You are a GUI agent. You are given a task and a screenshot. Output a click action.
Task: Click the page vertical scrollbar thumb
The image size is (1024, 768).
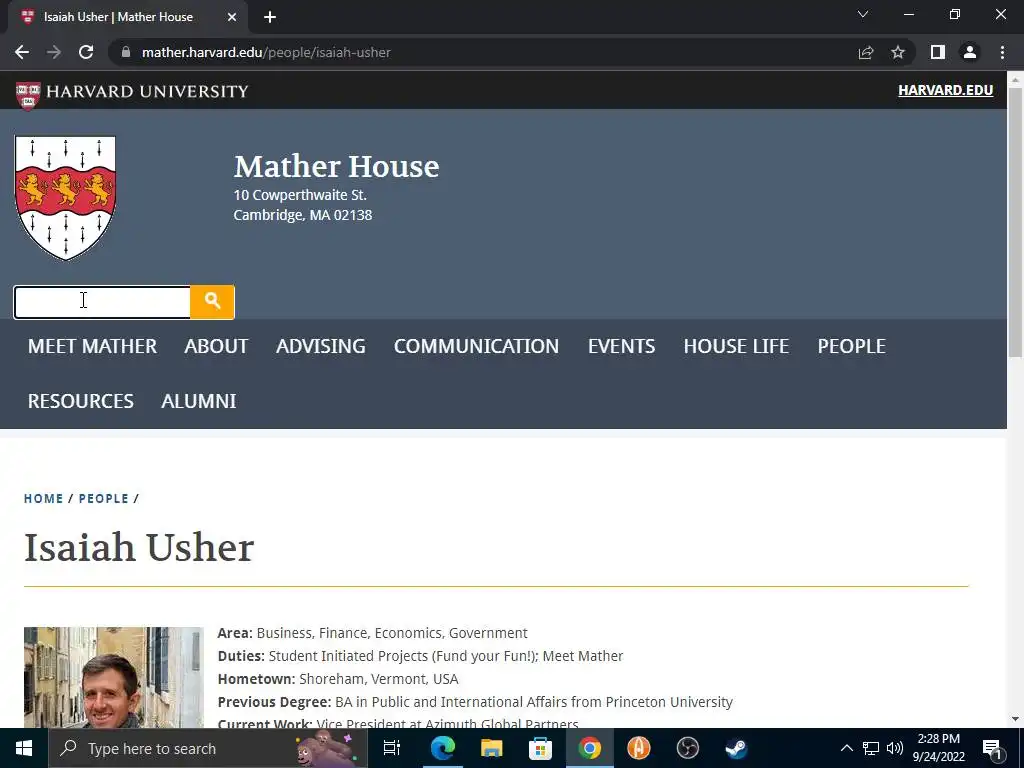[1015, 222]
